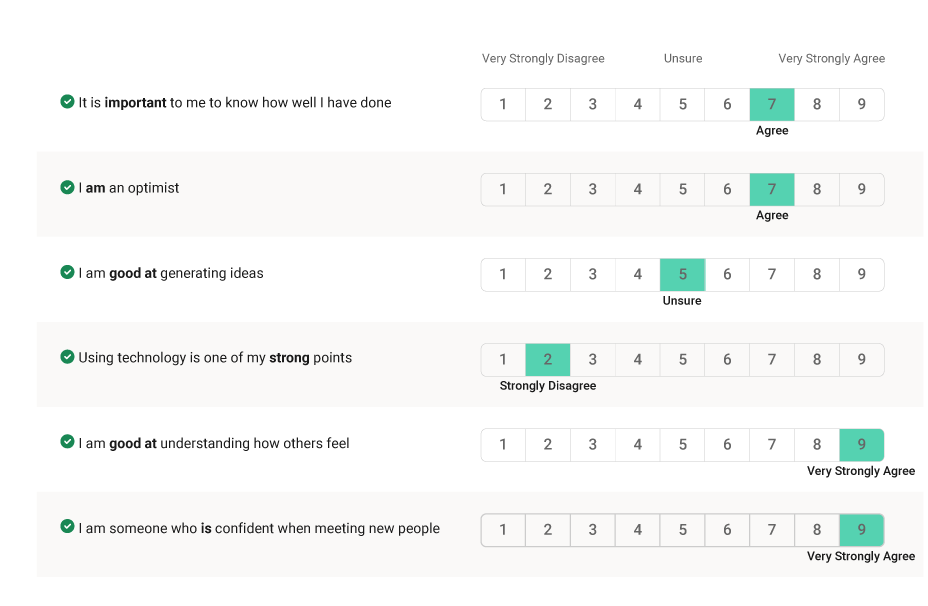Viewport: 928px width, 606px height.
Task: Choose 8 for 'Using technology' statement
Action: (x=817, y=360)
